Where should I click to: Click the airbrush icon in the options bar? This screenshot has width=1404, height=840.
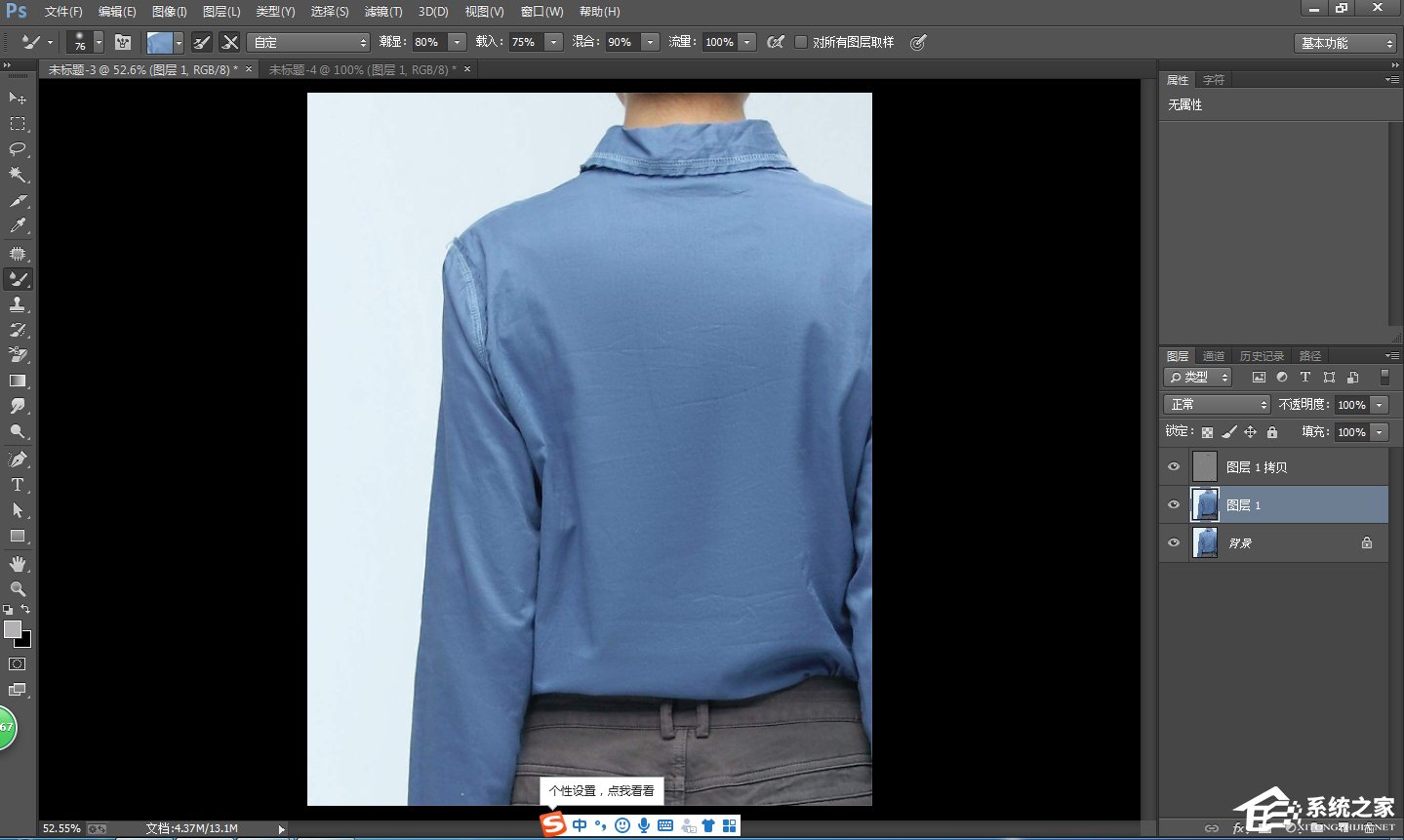(x=776, y=42)
